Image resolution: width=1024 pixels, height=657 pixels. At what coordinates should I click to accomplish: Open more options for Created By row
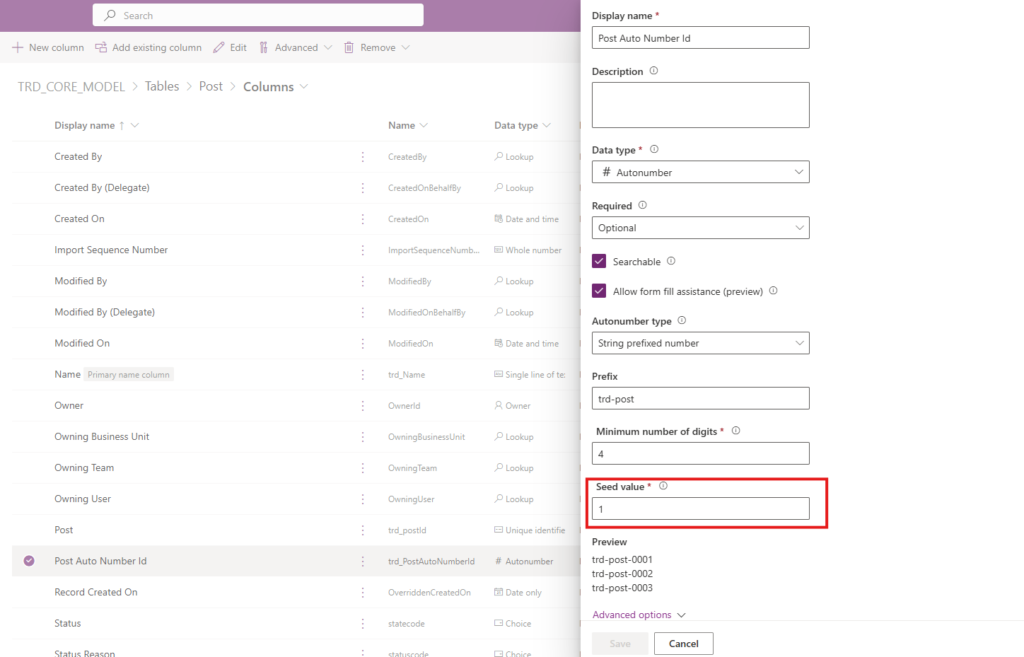pos(363,157)
